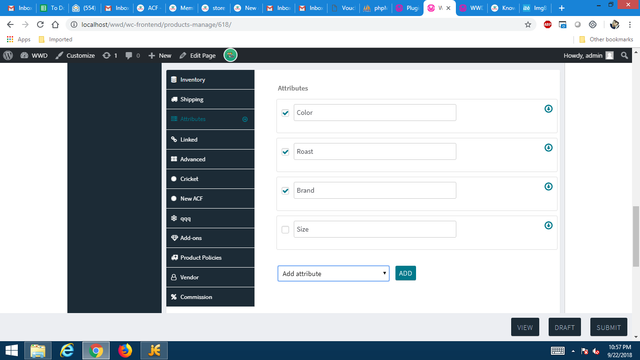Switch to the To D... sheet tab
The width and height of the screenshot is (640, 360).
coord(52,8)
